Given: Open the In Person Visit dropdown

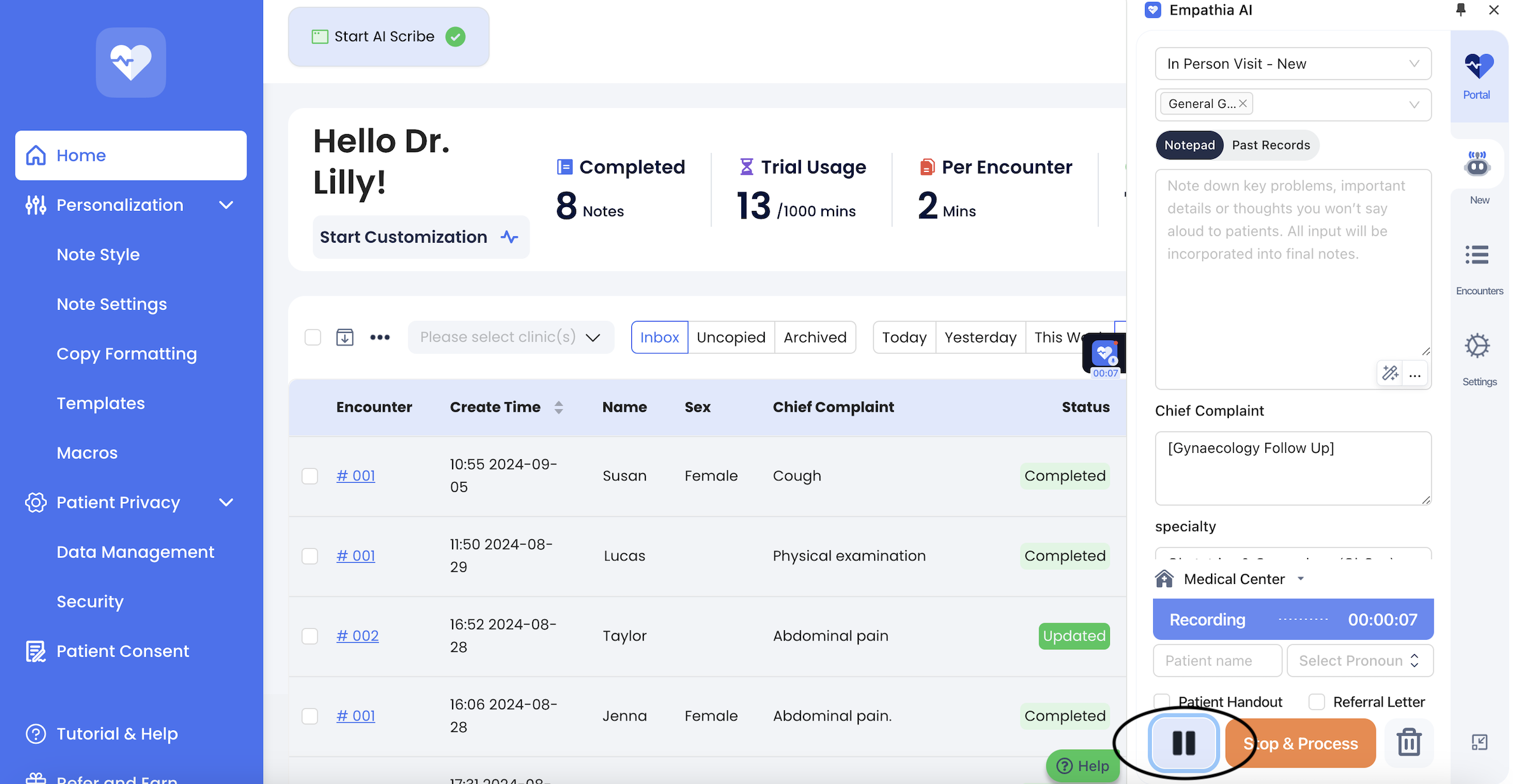Looking at the screenshot, I should click(1292, 64).
